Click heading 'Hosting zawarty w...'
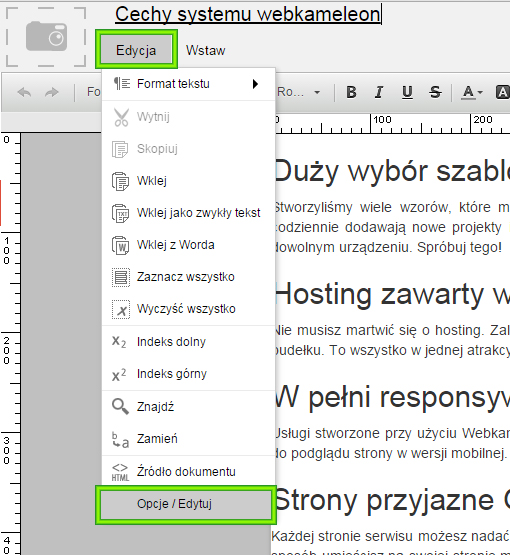The height and width of the screenshot is (555, 510). [392, 294]
